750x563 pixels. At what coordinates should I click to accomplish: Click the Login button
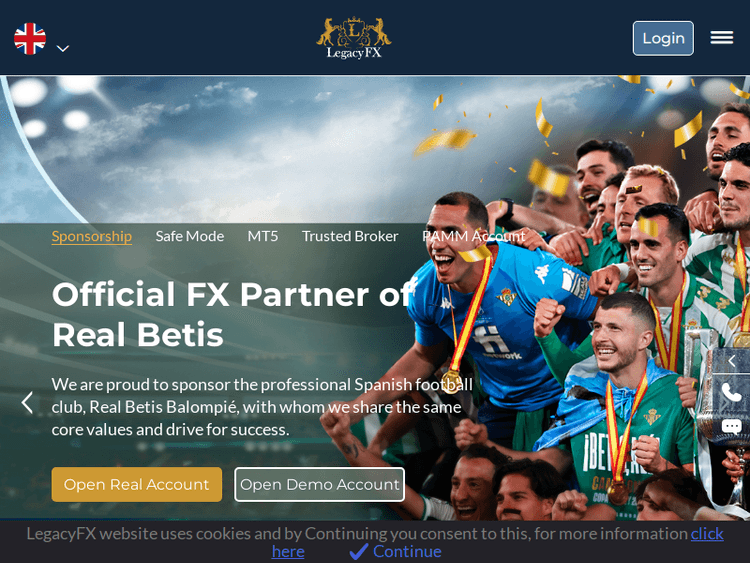pyautogui.click(x=663, y=38)
